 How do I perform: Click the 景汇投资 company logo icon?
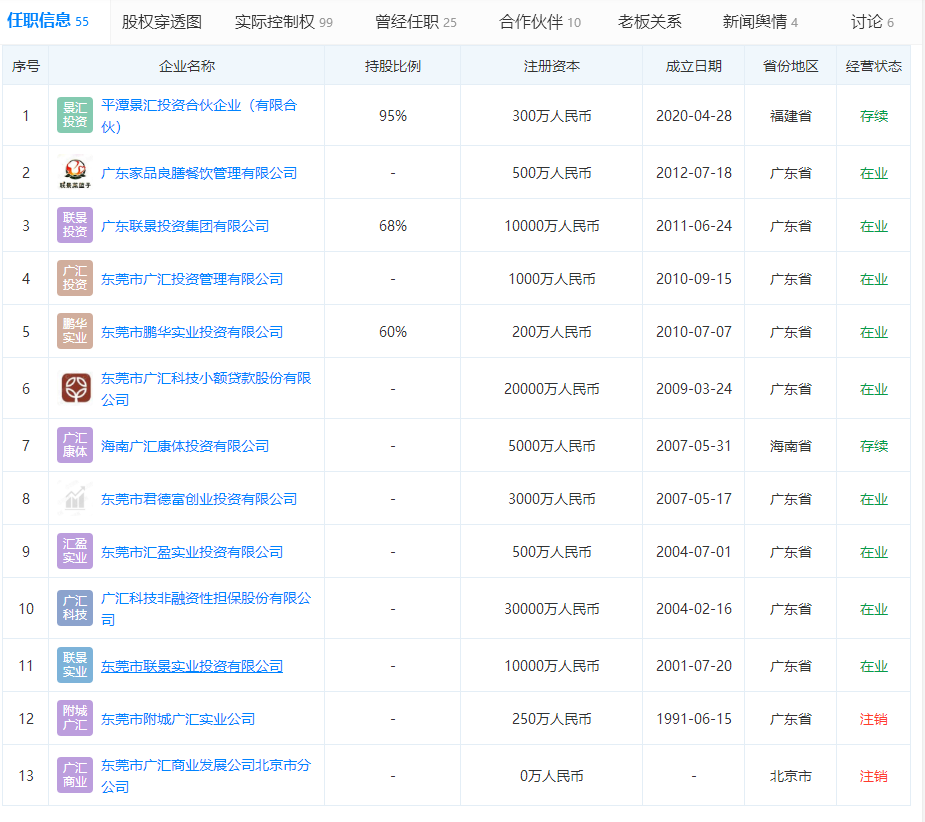[x=75, y=115]
